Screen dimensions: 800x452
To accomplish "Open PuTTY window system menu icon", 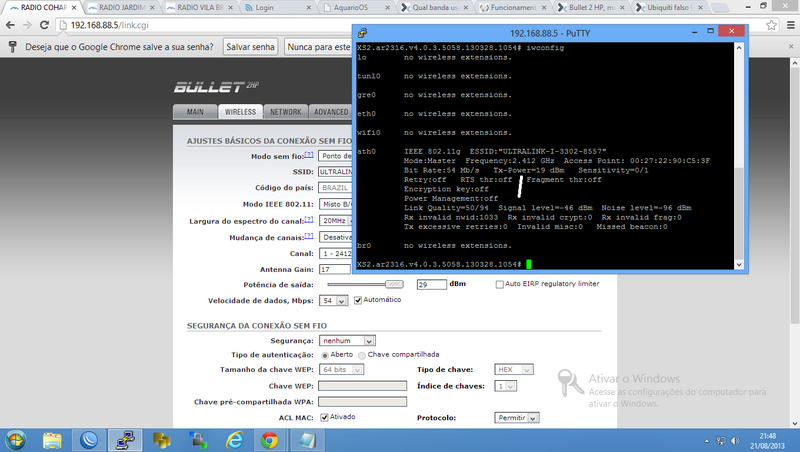I will tap(362, 33).
